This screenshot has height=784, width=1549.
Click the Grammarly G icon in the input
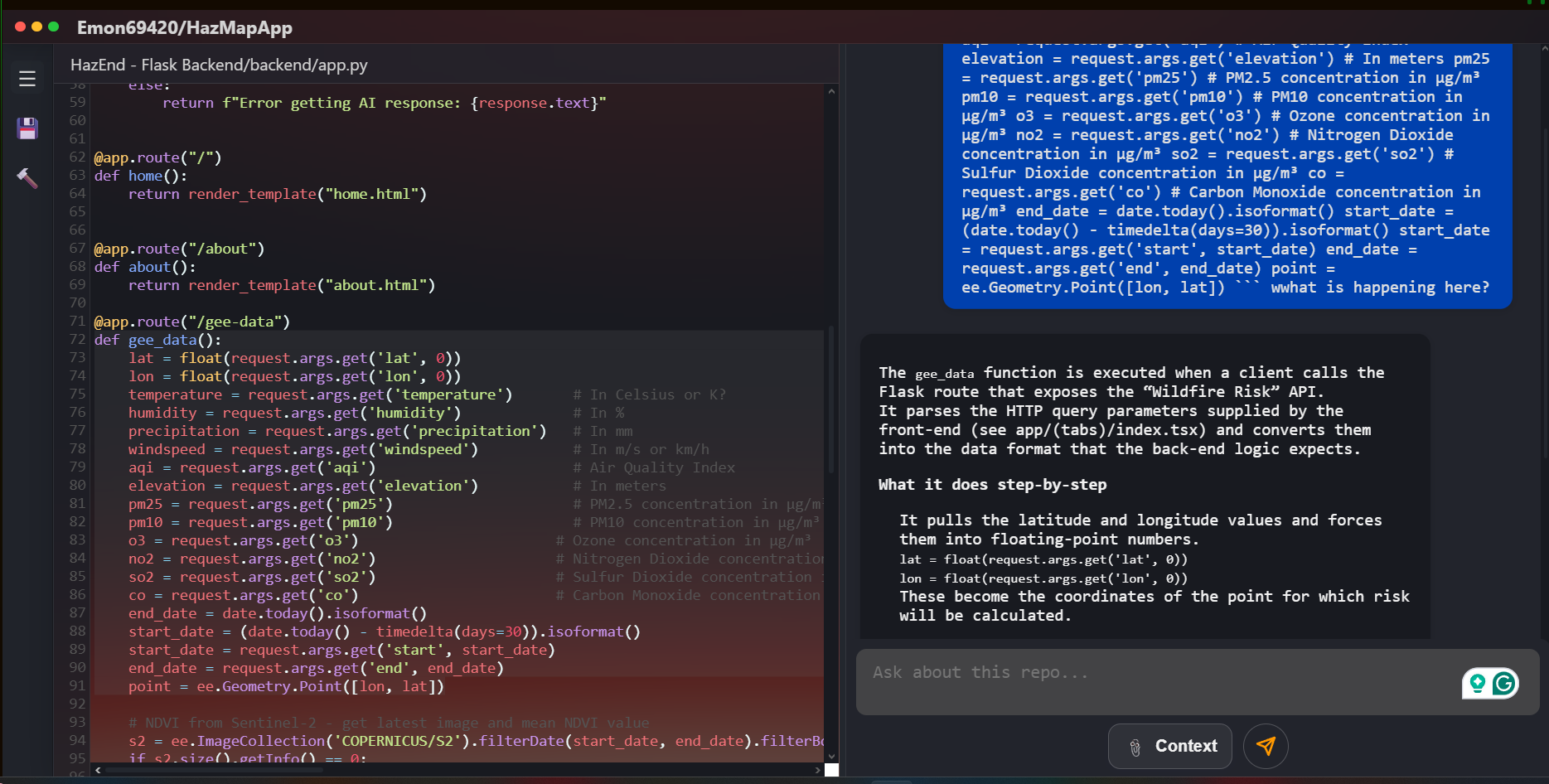coord(1504,683)
